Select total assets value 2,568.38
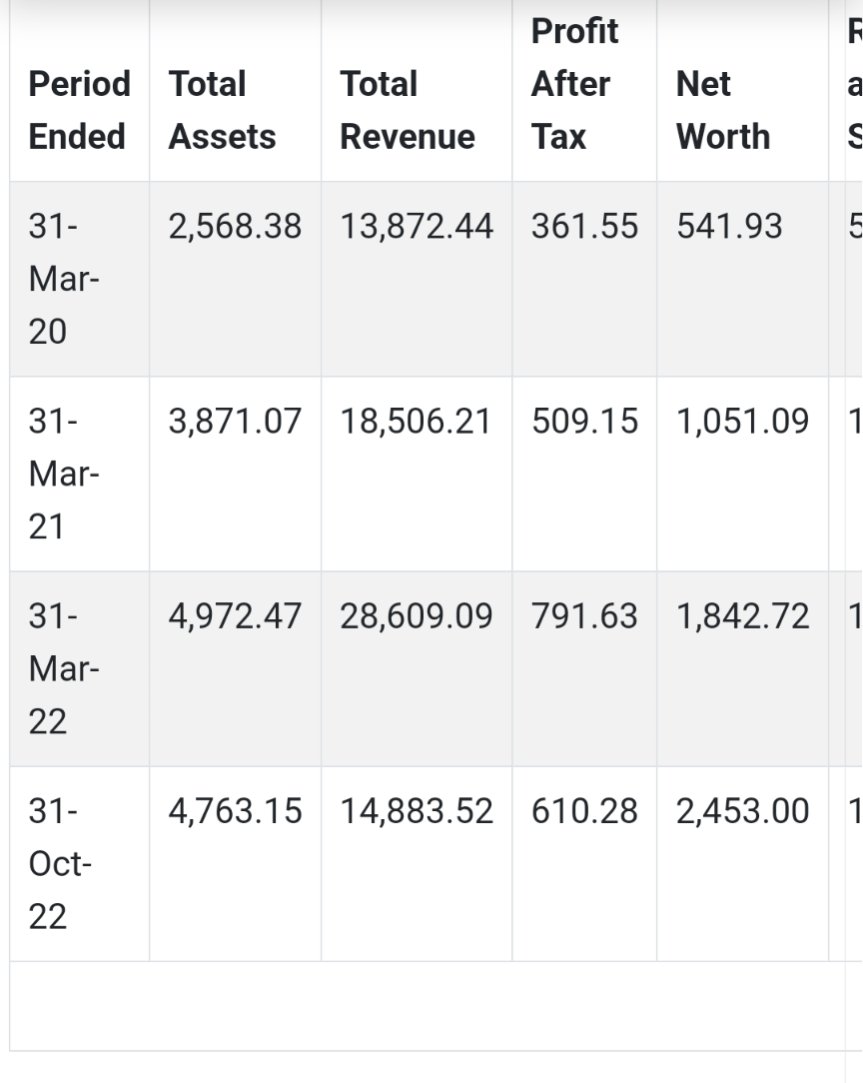 click(235, 227)
